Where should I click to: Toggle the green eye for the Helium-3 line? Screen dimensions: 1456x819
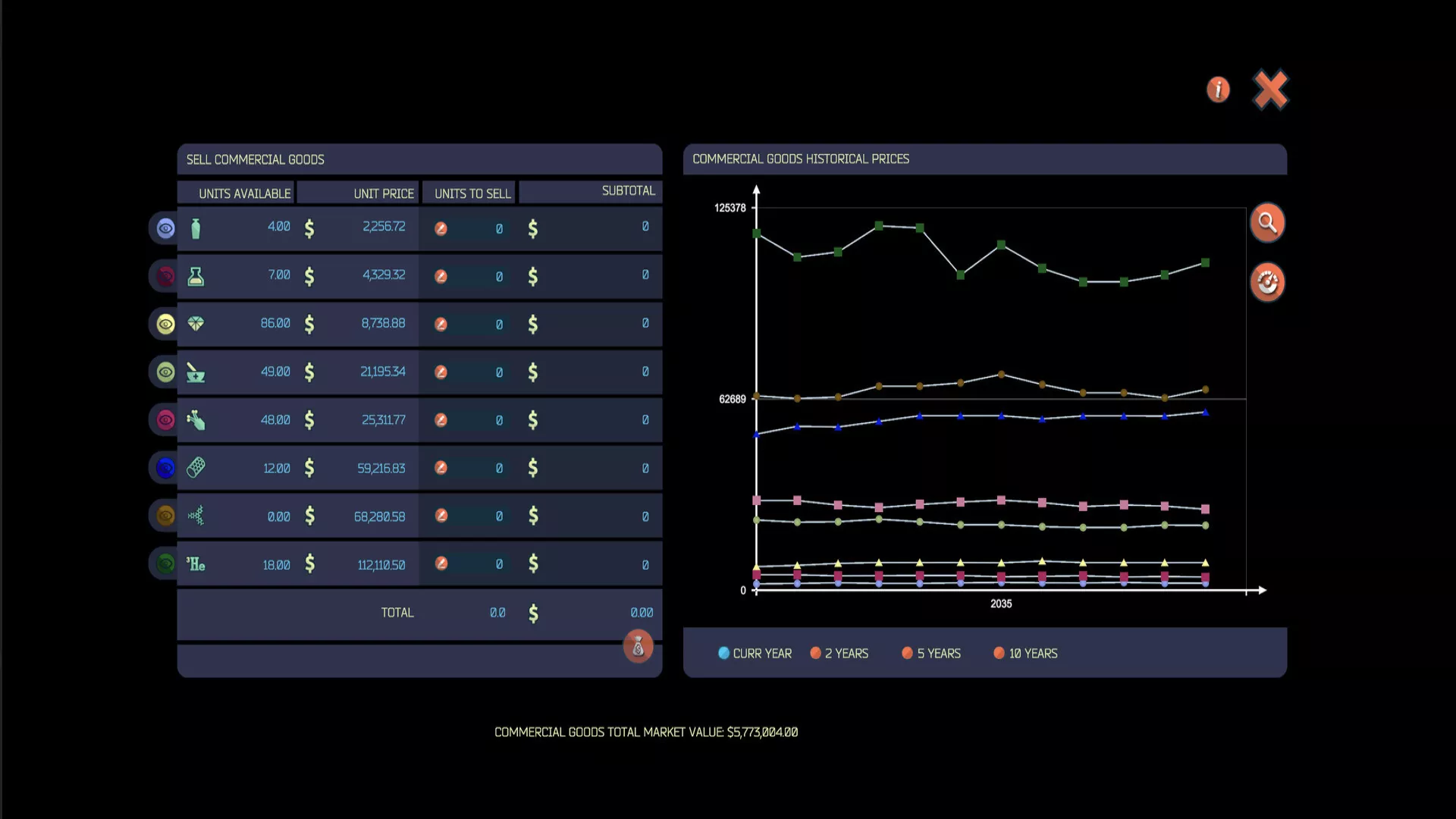pos(165,563)
